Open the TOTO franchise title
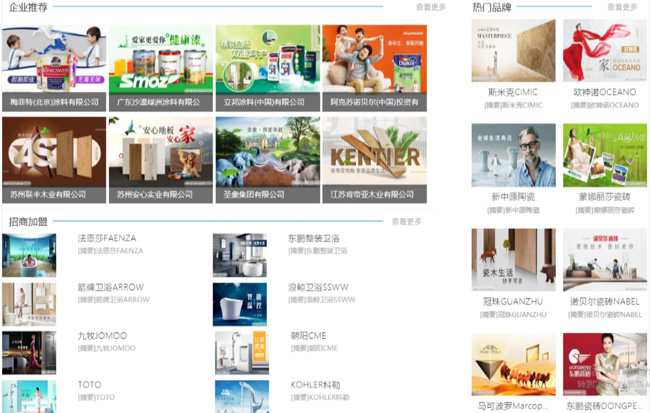650x413 pixels. coord(90,384)
